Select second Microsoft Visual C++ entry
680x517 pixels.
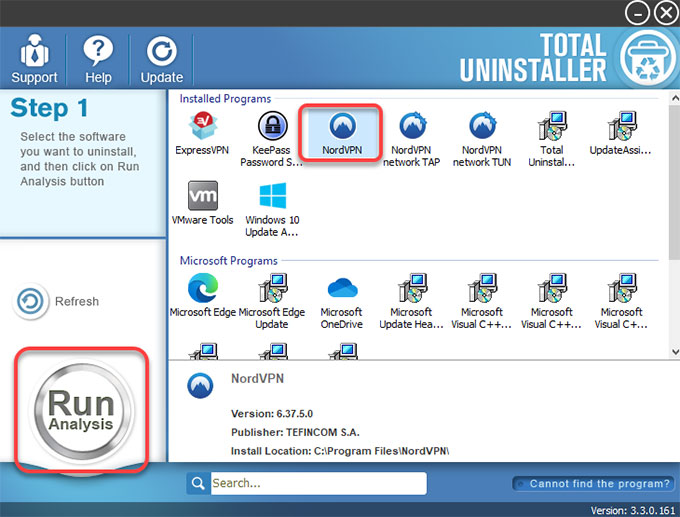[x=551, y=301]
